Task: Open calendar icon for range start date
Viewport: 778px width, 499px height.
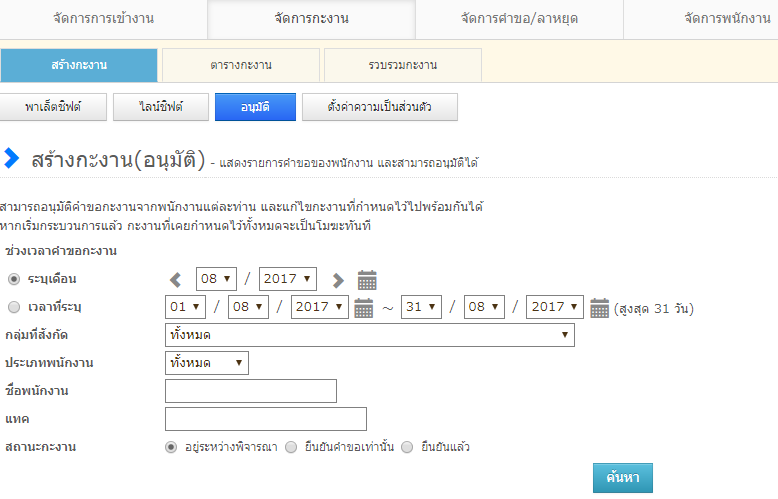Action: tap(363, 308)
